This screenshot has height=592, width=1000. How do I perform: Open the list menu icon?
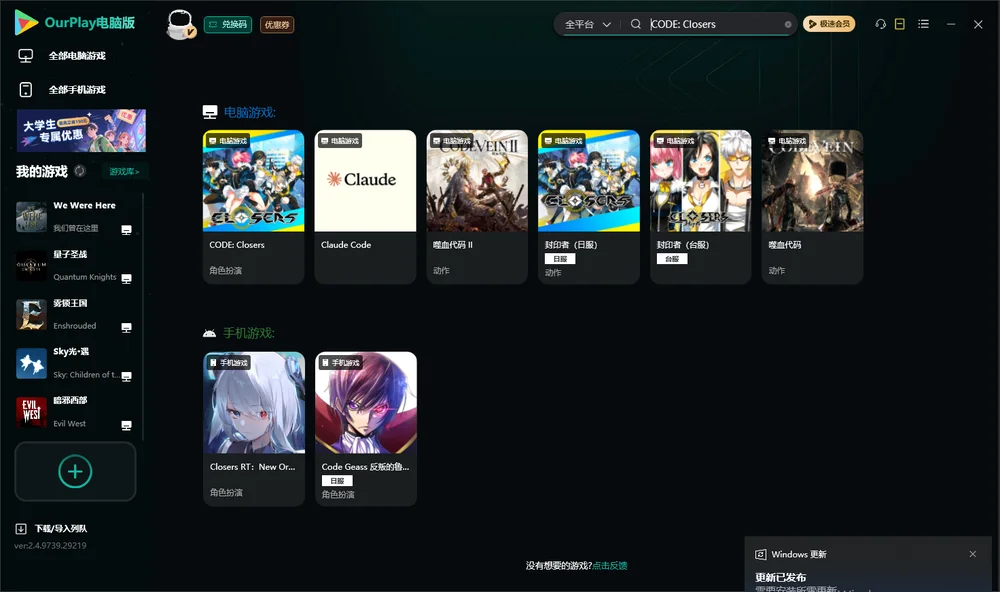923,24
